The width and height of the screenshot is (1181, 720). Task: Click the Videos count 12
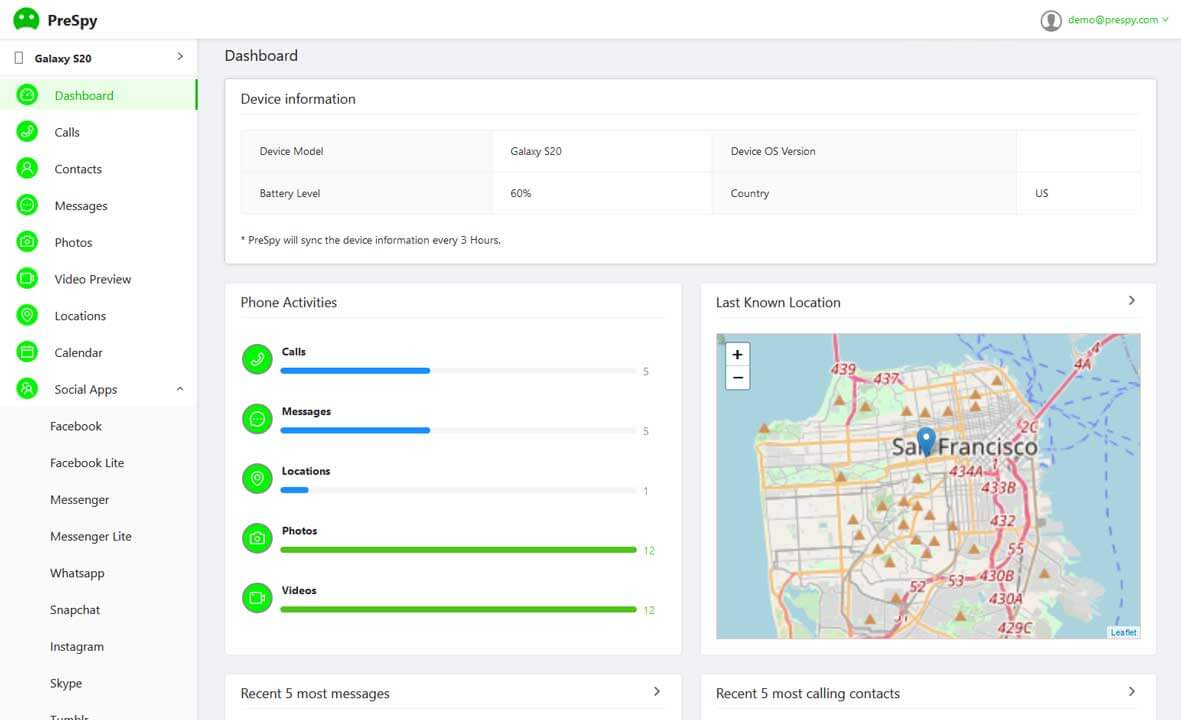point(648,610)
